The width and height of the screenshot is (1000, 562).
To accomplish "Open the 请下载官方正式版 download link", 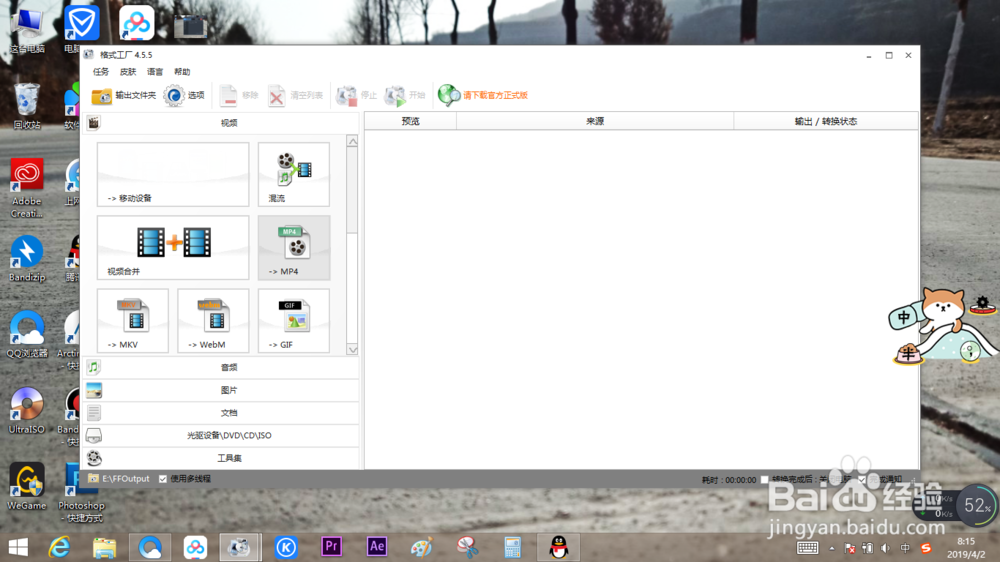I will pyautogui.click(x=483, y=96).
